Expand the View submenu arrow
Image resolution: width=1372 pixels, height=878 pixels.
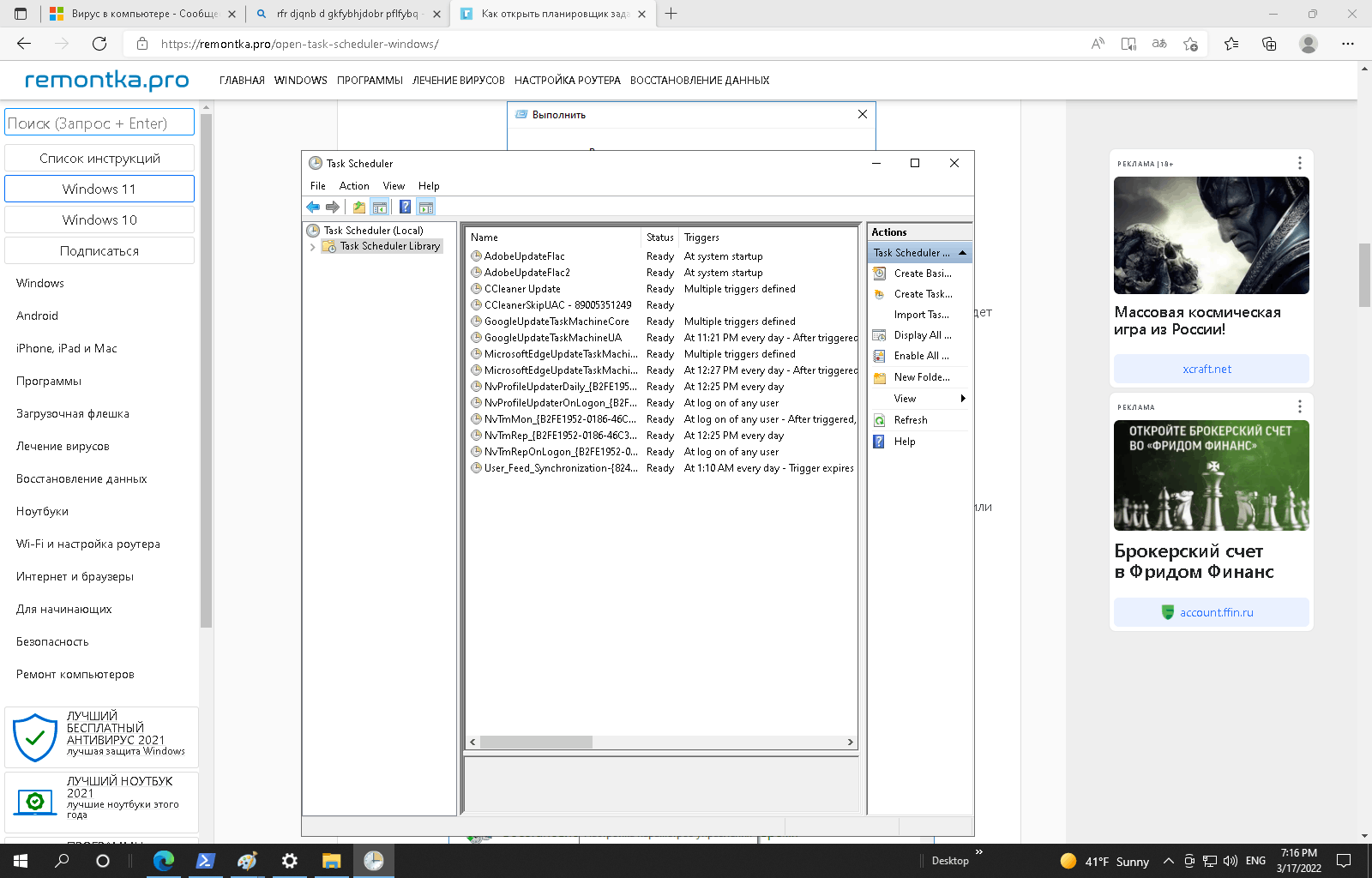963,399
